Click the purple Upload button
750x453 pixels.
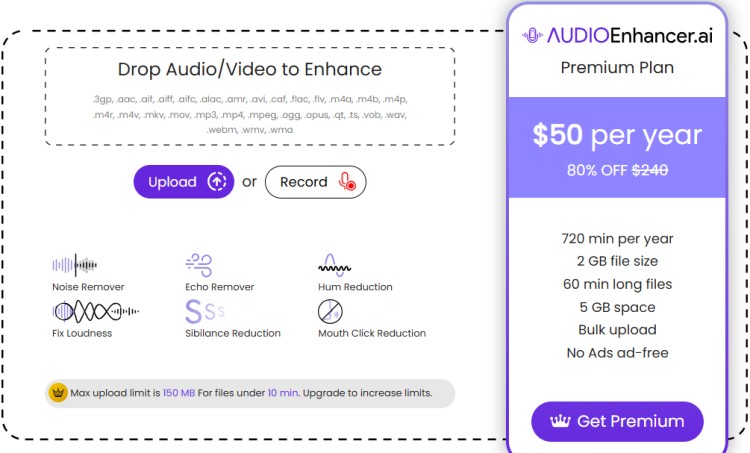point(184,182)
